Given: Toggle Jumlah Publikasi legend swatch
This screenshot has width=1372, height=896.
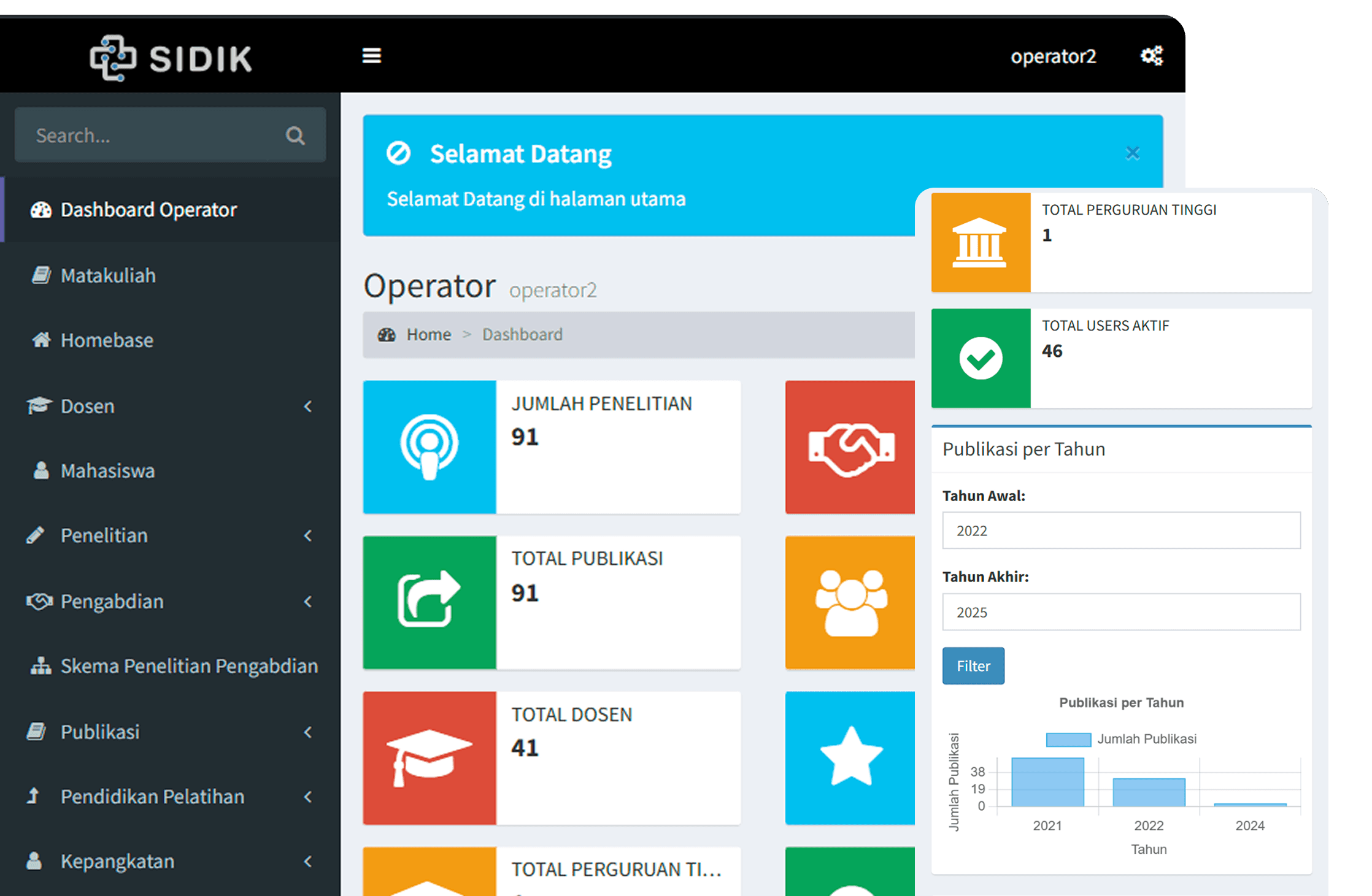Looking at the screenshot, I should pos(1068,739).
